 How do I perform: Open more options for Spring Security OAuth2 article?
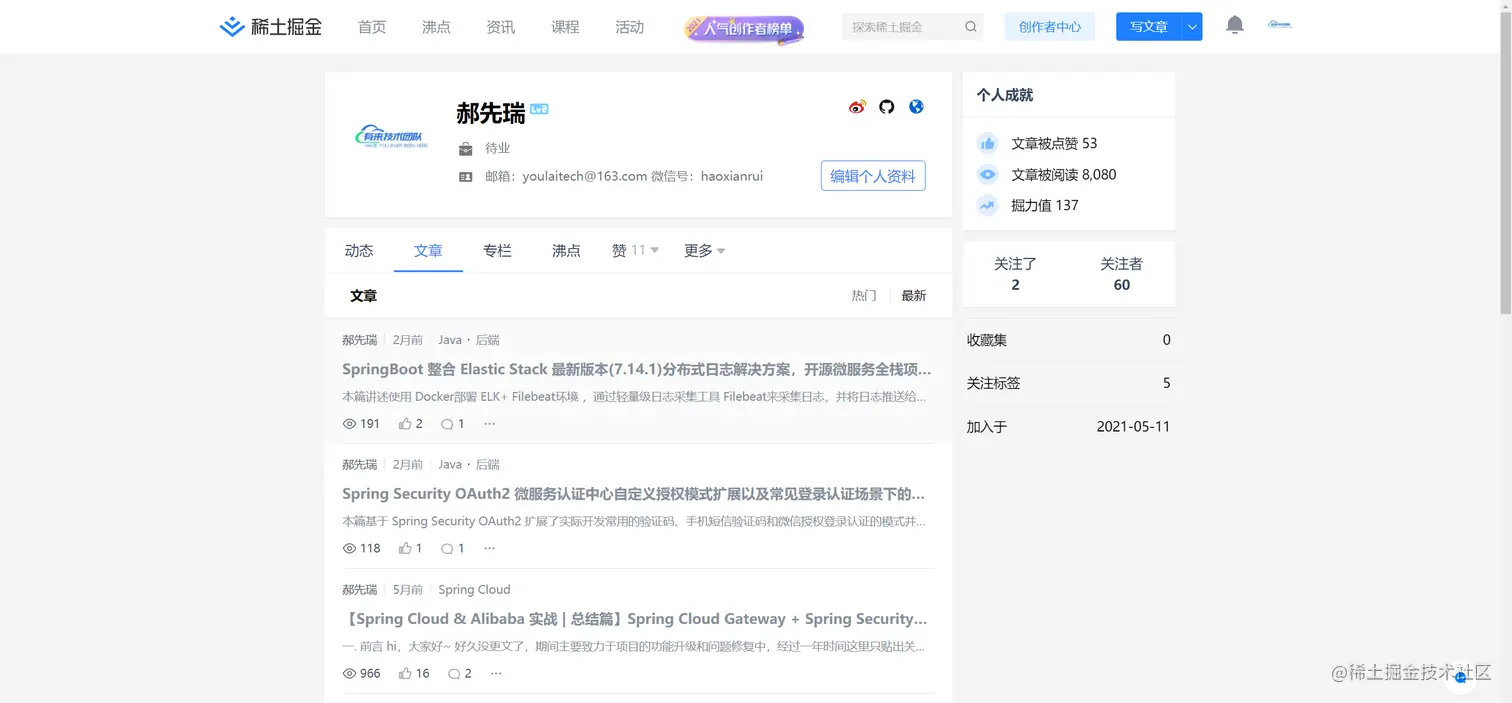tap(489, 548)
